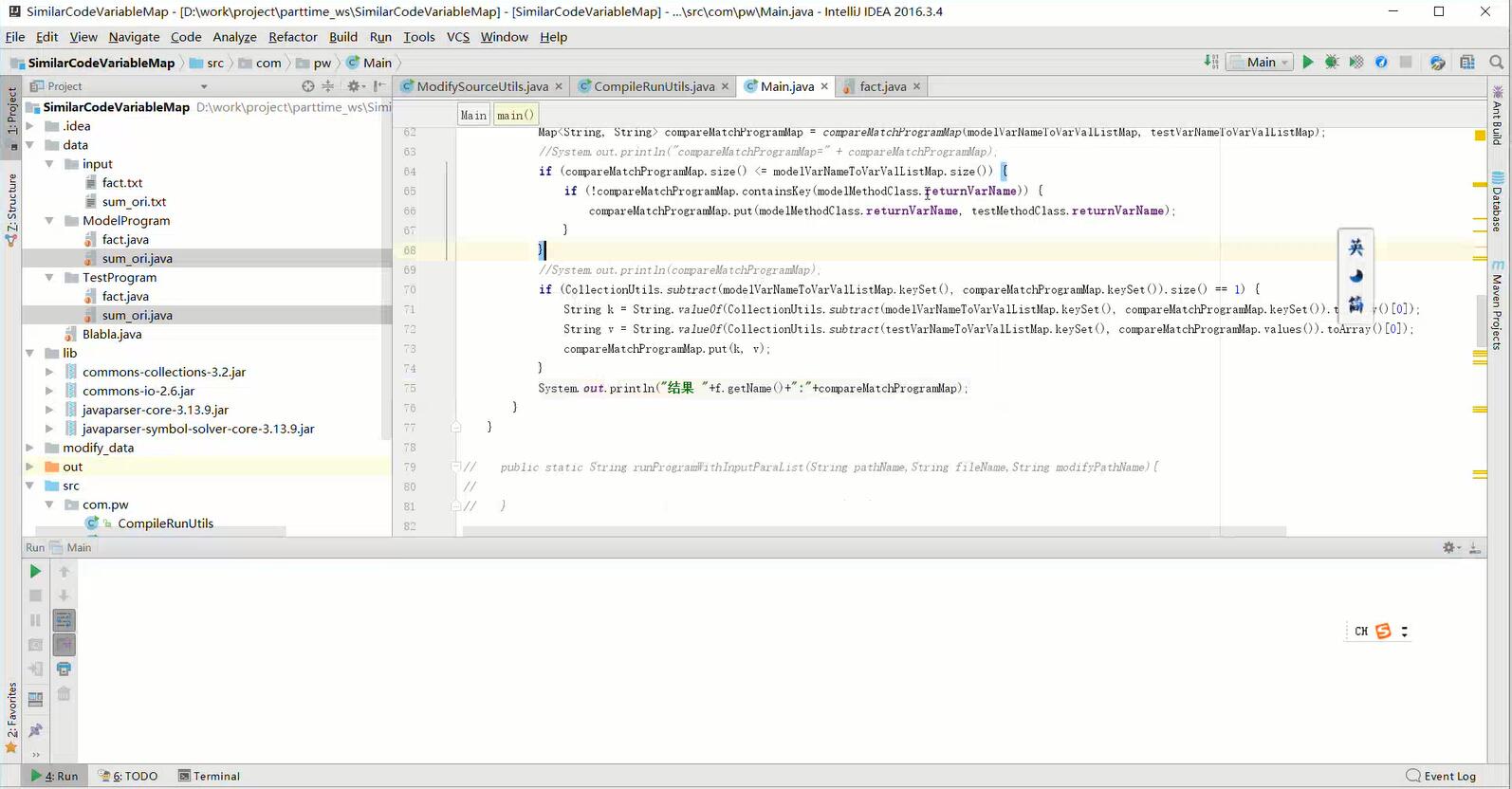Close the Main.java editor tab
The width and height of the screenshot is (1512, 789).
[824, 86]
